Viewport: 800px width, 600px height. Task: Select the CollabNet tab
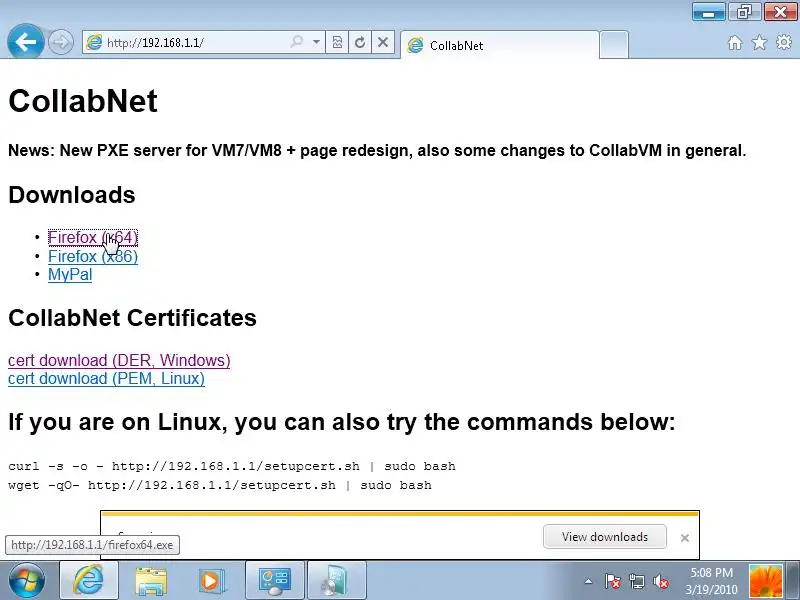499,45
